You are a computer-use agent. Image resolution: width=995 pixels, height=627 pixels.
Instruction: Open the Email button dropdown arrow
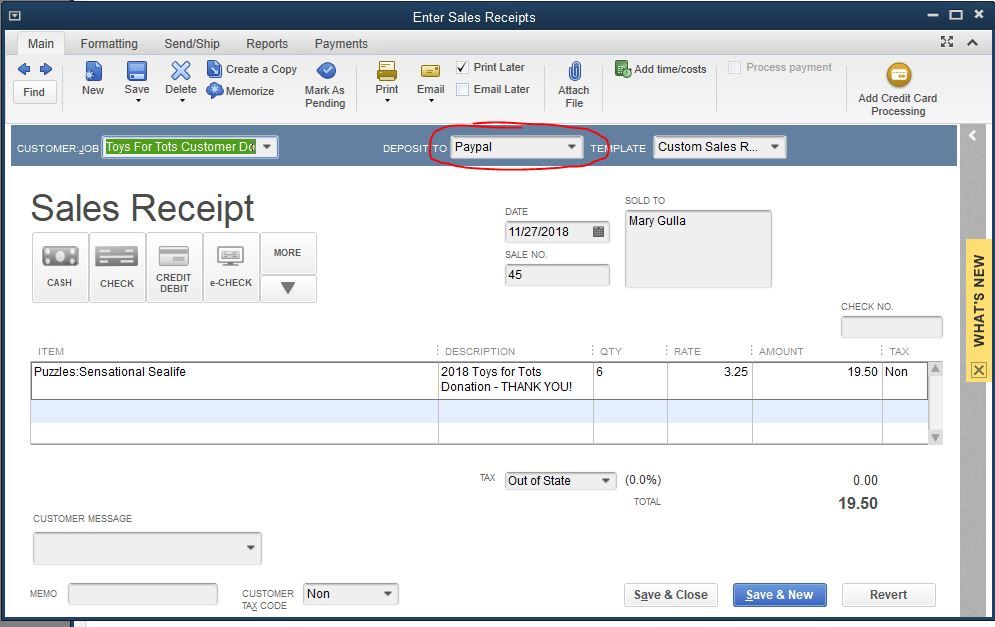[x=432, y=100]
